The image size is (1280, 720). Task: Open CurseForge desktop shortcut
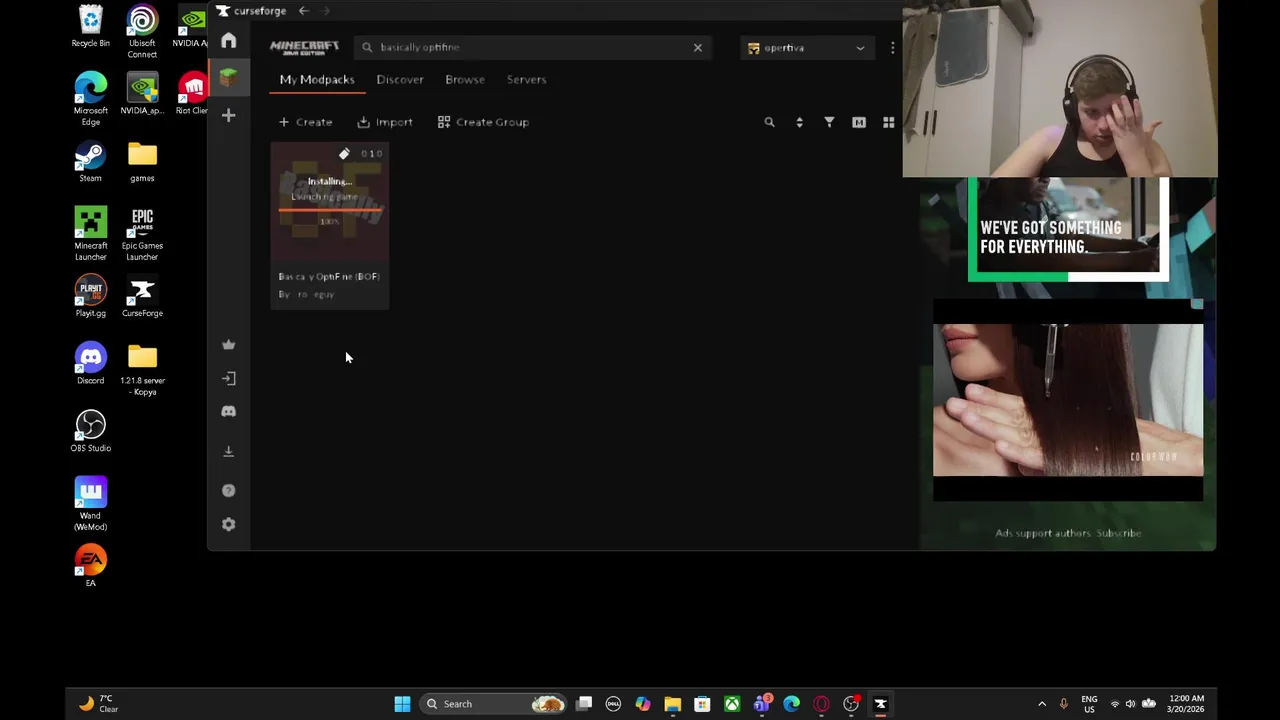142,297
